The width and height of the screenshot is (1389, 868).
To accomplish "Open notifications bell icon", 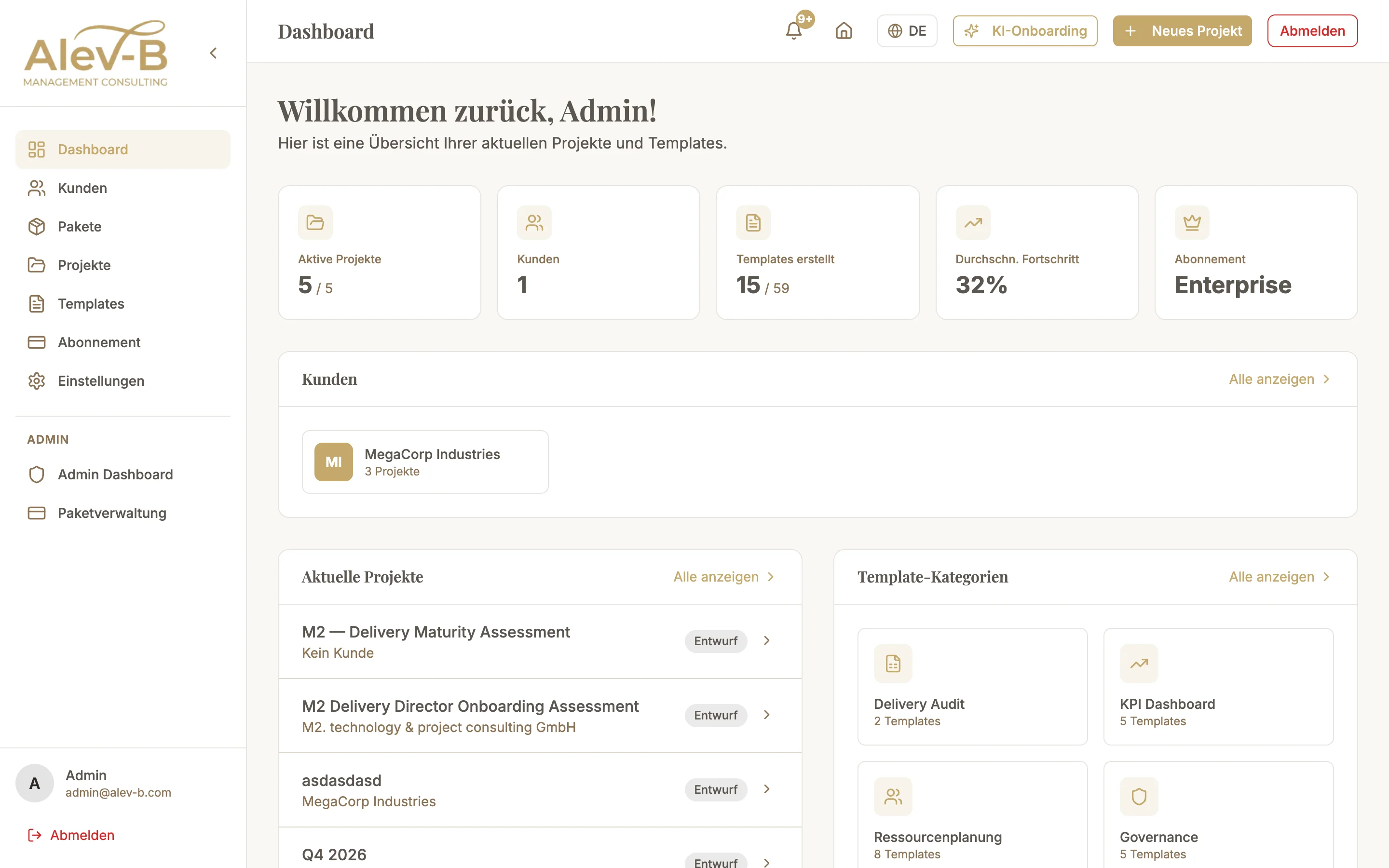I will point(793,31).
